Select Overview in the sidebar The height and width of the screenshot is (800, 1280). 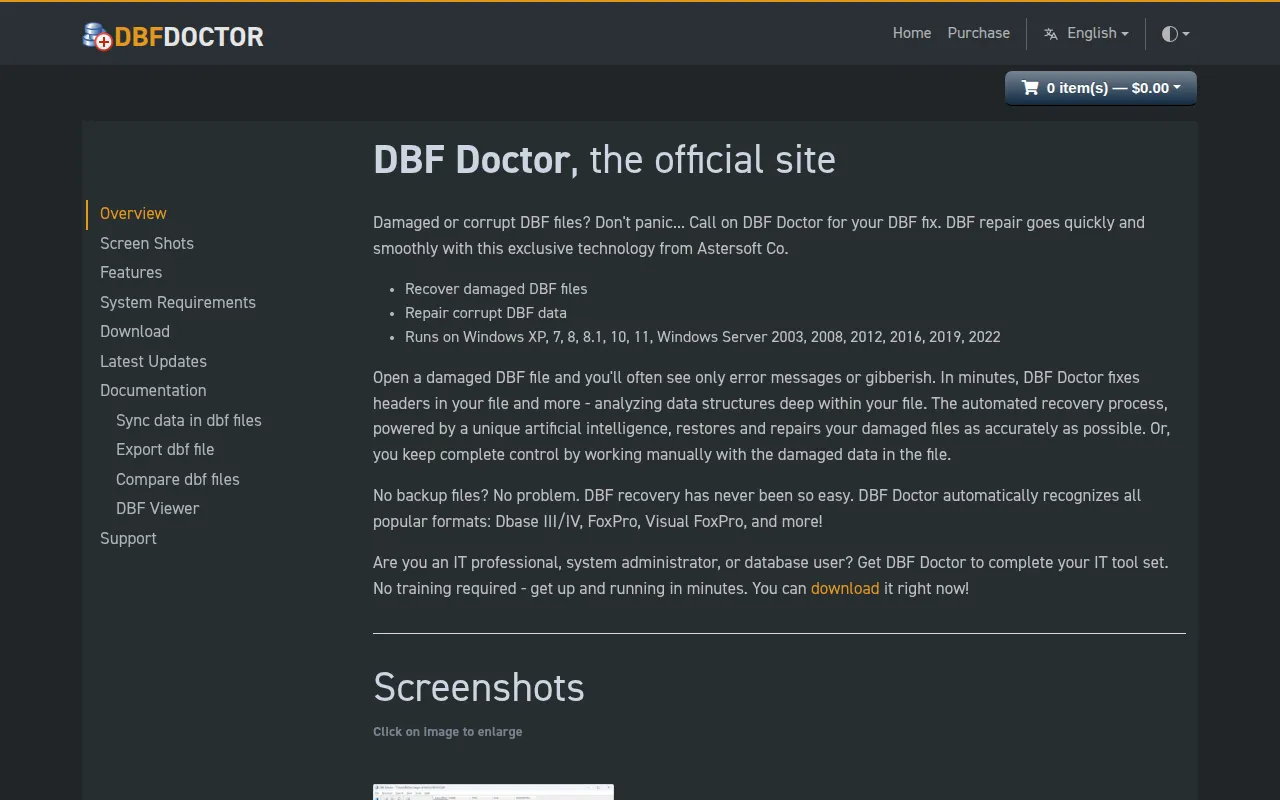coord(133,213)
